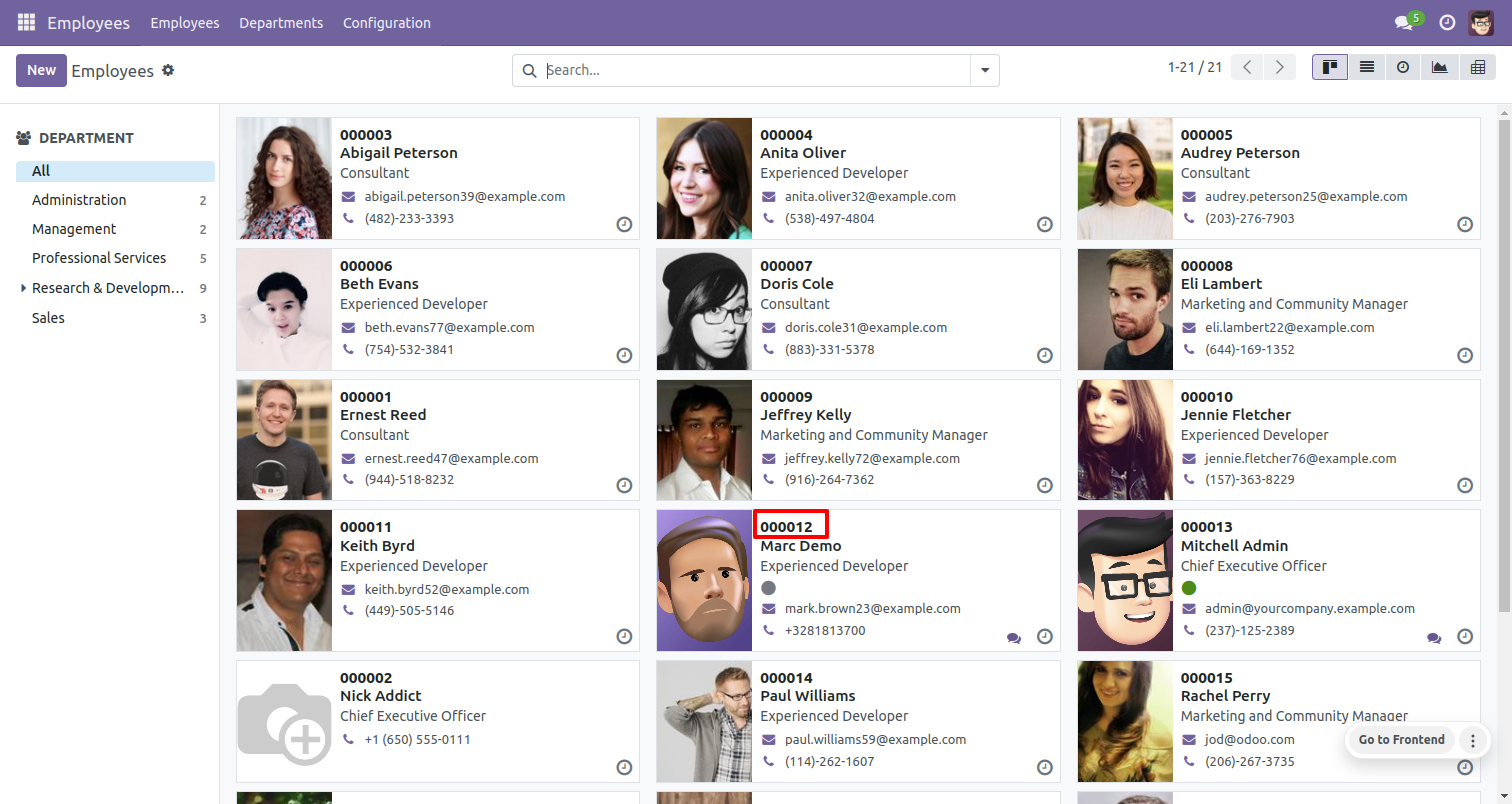
Task: Filter by Professional Services department
Action: click(115, 258)
